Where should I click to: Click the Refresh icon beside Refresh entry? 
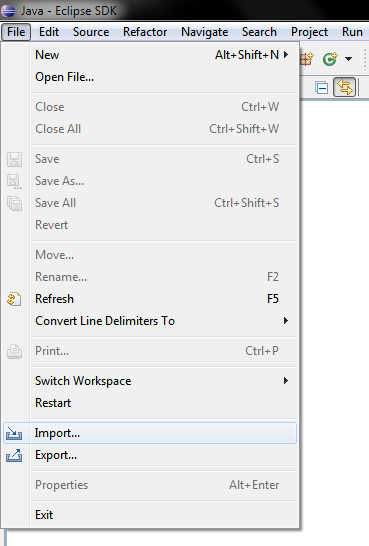pyautogui.click(x=14, y=299)
